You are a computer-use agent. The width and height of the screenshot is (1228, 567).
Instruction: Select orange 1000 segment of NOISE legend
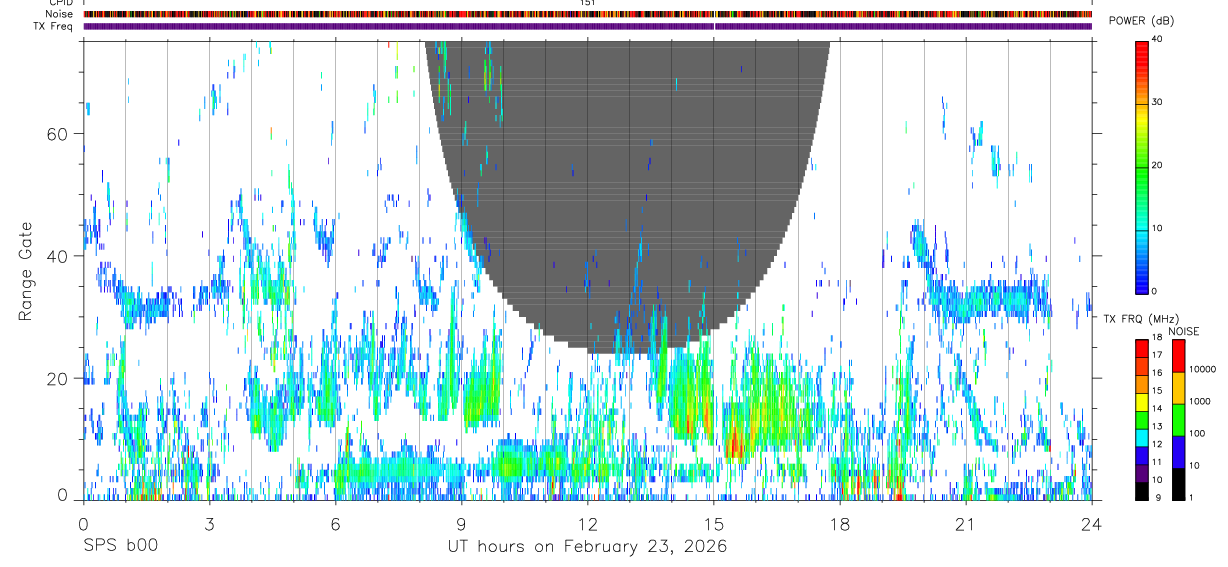[1178, 387]
